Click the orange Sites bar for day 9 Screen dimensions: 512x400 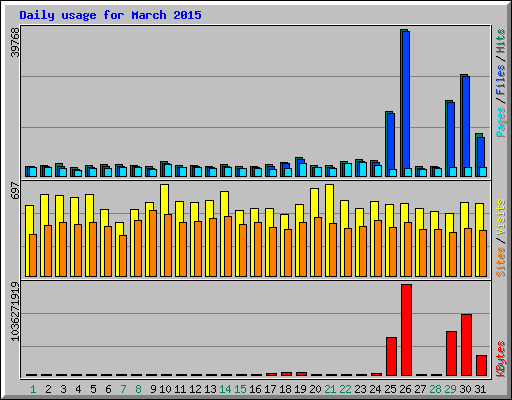tap(153, 243)
